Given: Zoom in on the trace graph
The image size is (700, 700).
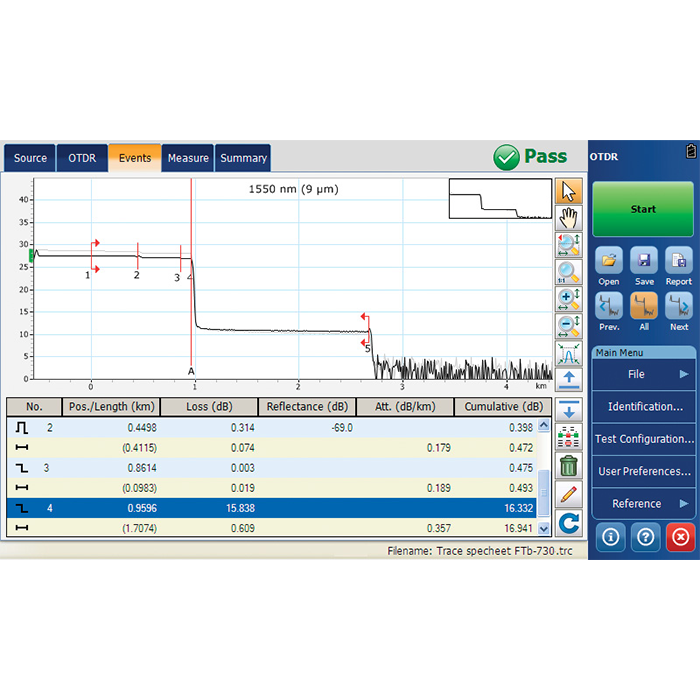Looking at the screenshot, I should pyautogui.click(x=568, y=299).
